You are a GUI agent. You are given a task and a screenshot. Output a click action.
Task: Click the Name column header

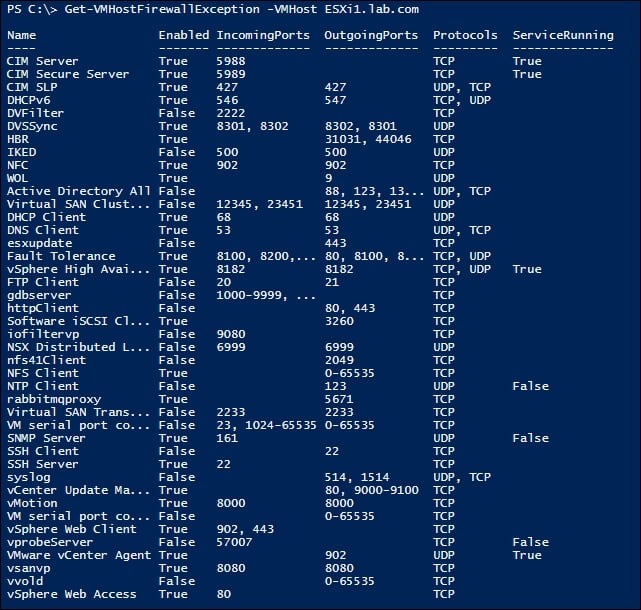click(22, 35)
